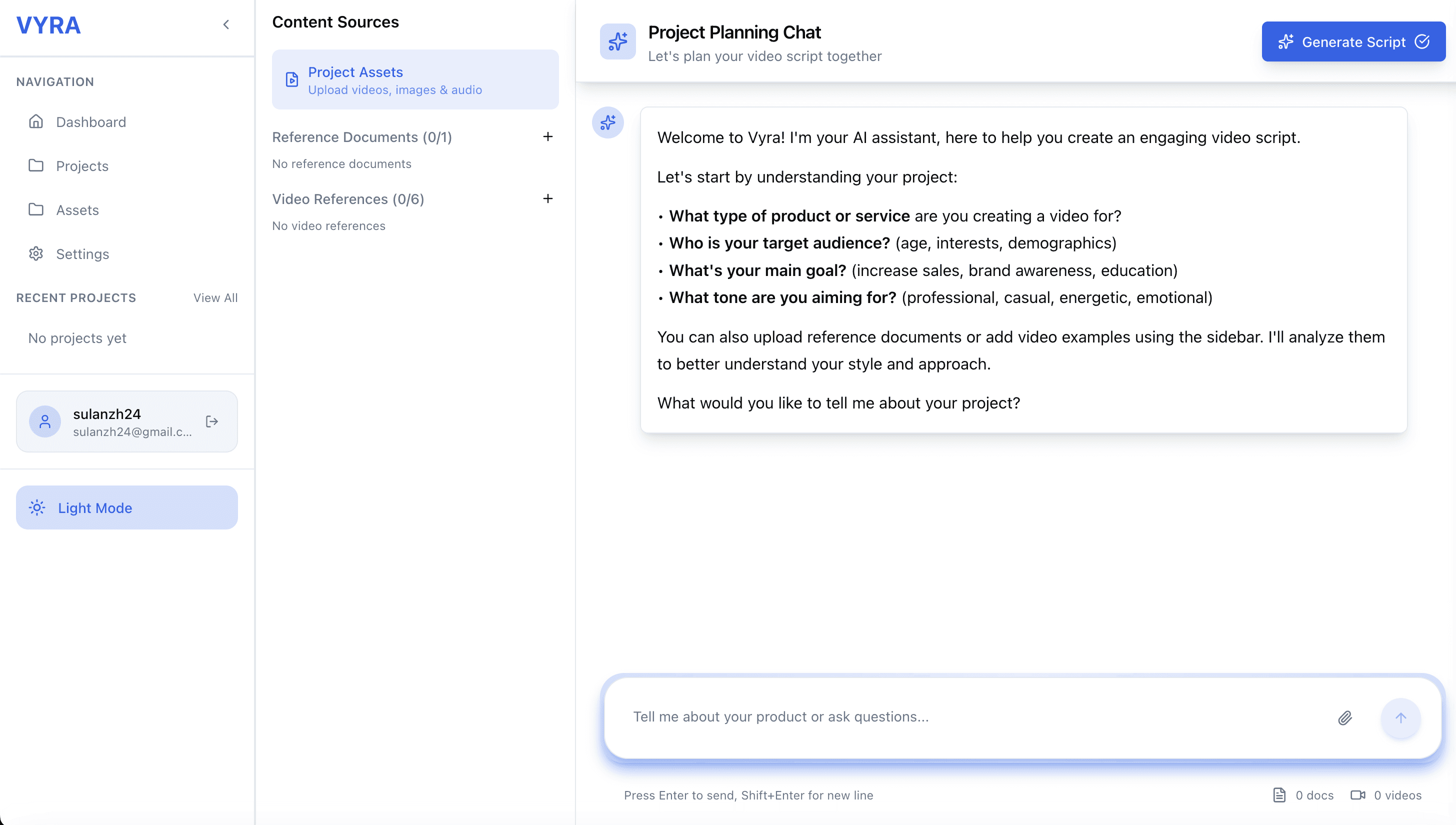Click the Settings gear icon
The image size is (1456, 825).
36,253
